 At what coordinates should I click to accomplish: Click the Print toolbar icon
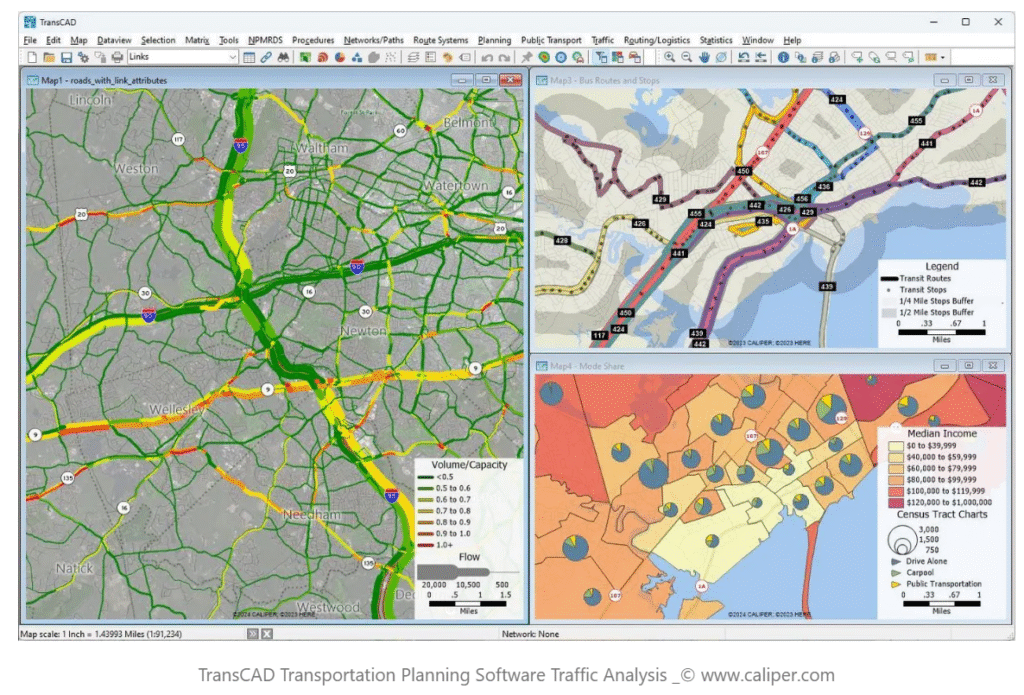tap(117, 57)
